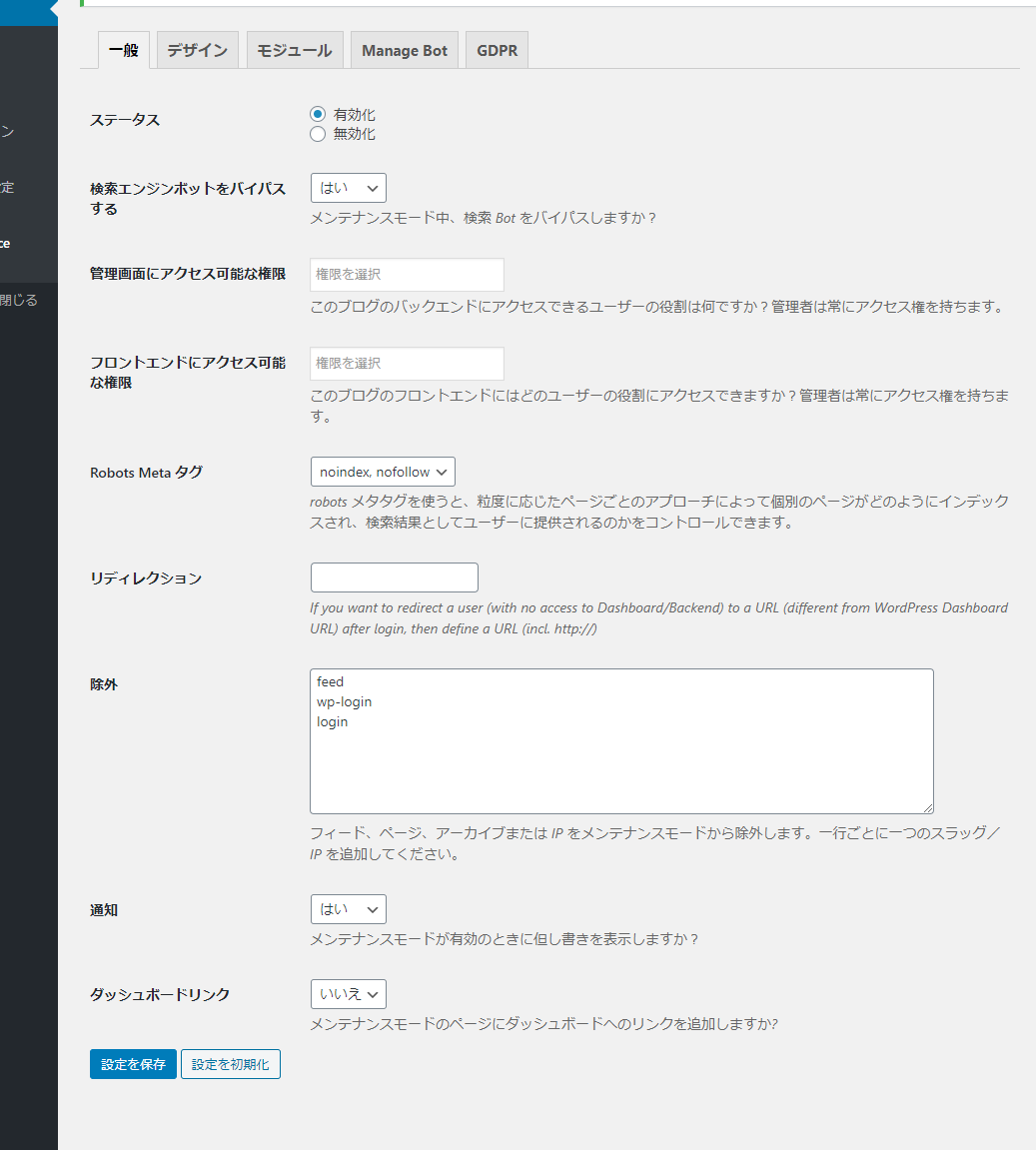The width and height of the screenshot is (1036, 1150).
Task: Click inside the 除外 text area
Action: click(621, 759)
